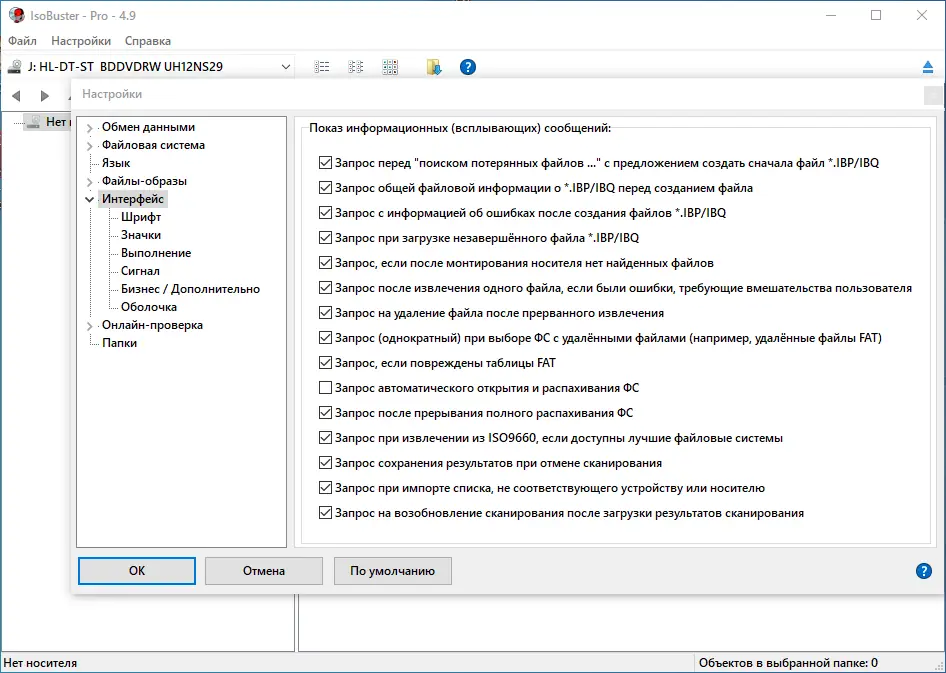The image size is (946, 673).
Task: Select 'Сигнал' under Интерфейс
Action: [140, 271]
